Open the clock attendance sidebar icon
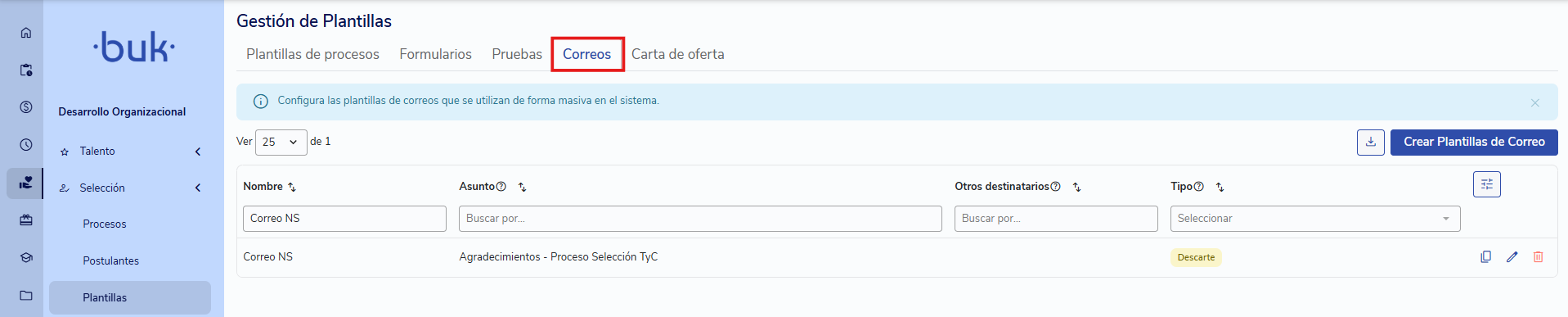Image resolution: width=1568 pixels, height=317 pixels. [x=26, y=145]
